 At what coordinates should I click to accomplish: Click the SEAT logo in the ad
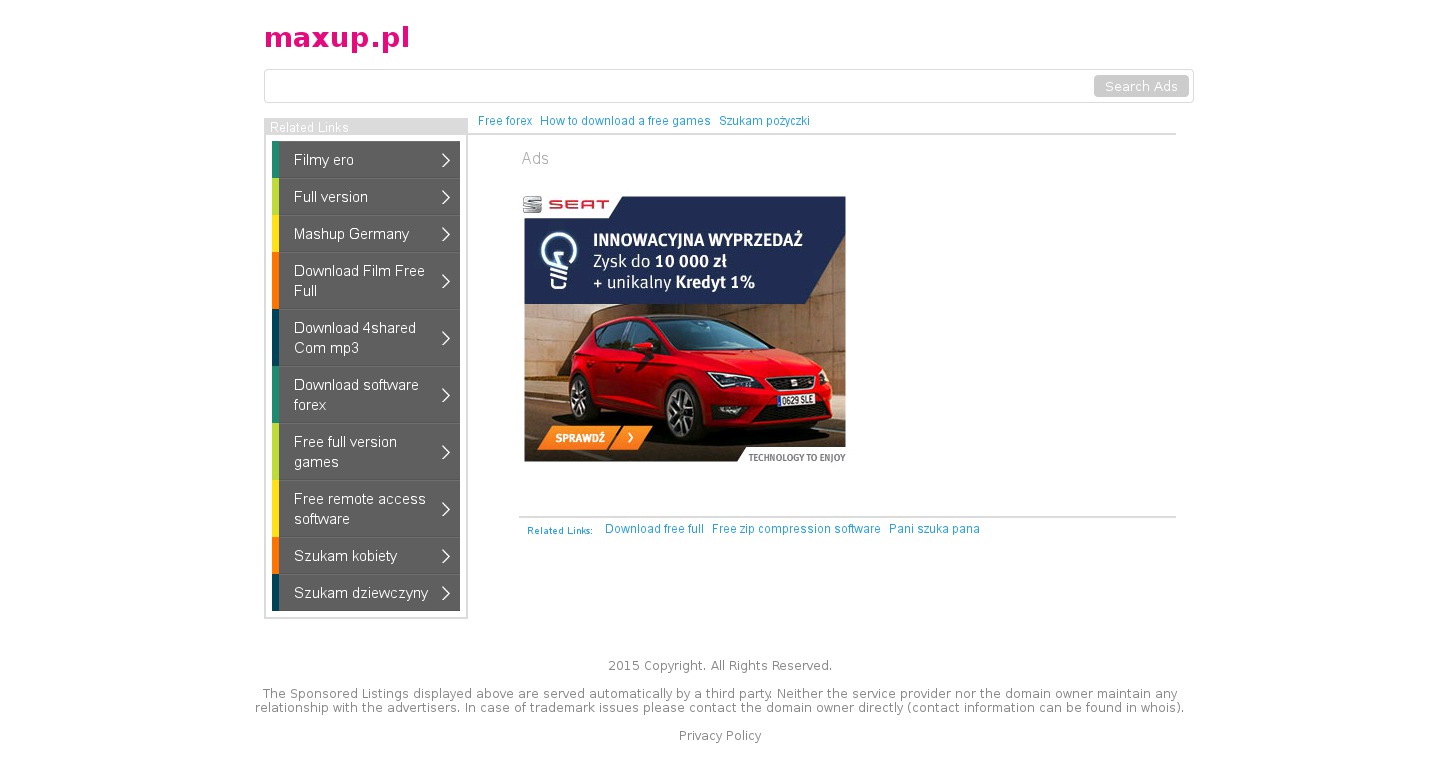(566, 205)
